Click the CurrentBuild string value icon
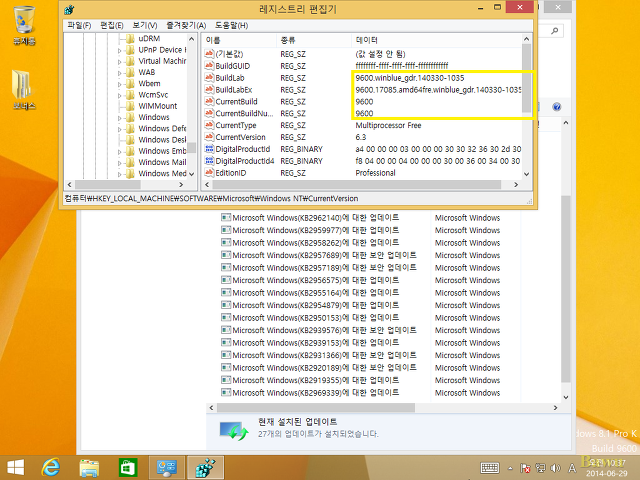The image size is (640, 480). (x=209, y=101)
